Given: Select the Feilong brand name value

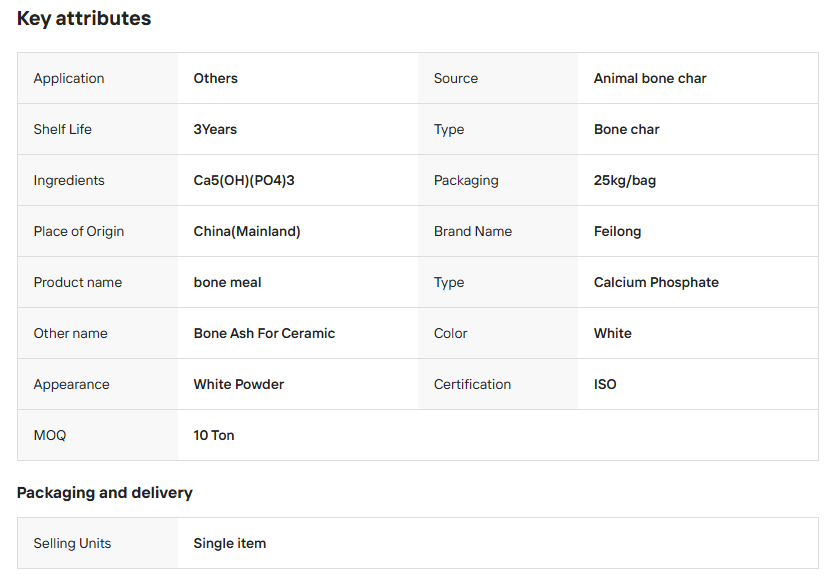Looking at the screenshot, I should point(617,231).
